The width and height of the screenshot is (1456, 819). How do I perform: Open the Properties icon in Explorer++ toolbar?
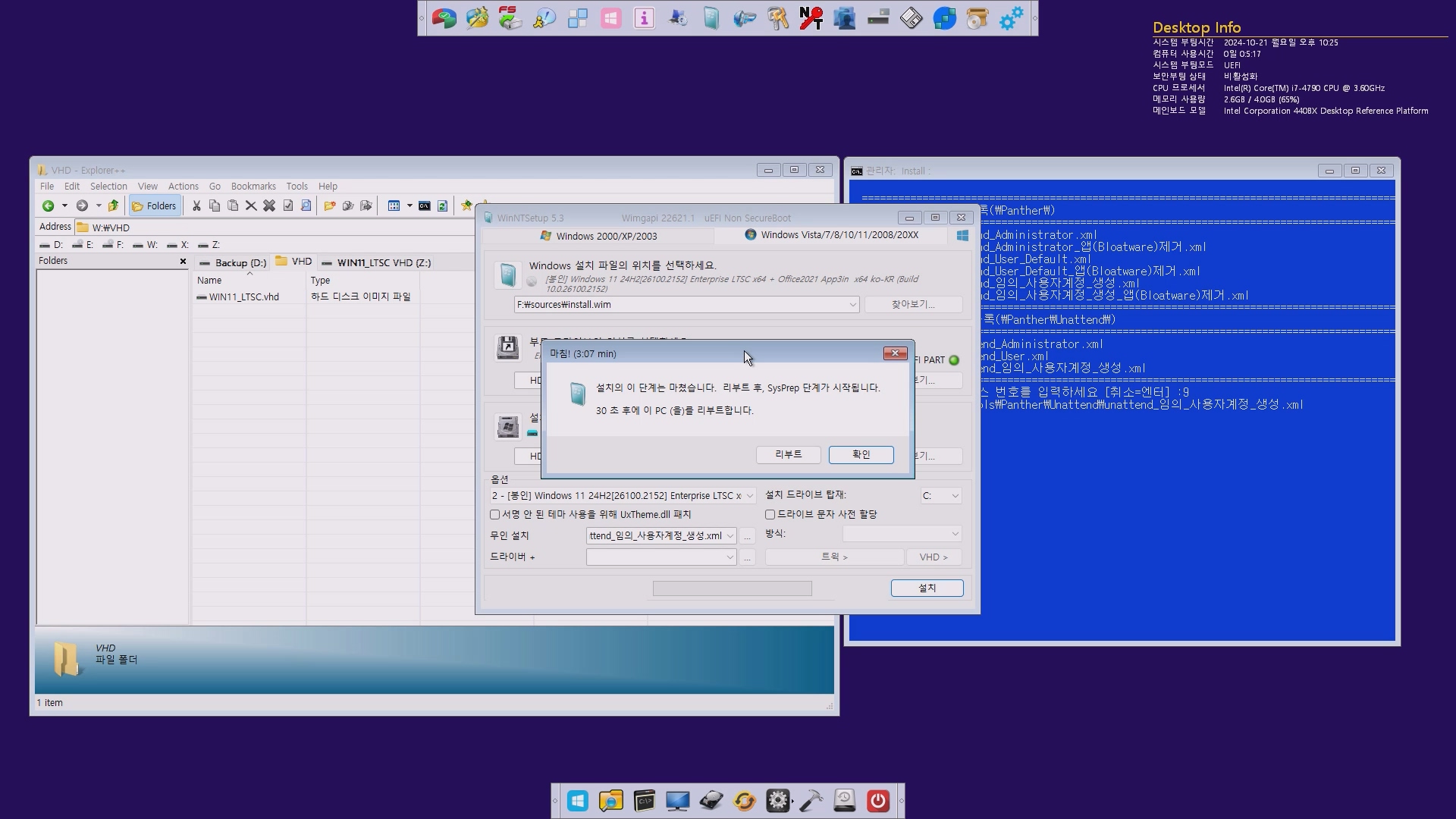287,206
